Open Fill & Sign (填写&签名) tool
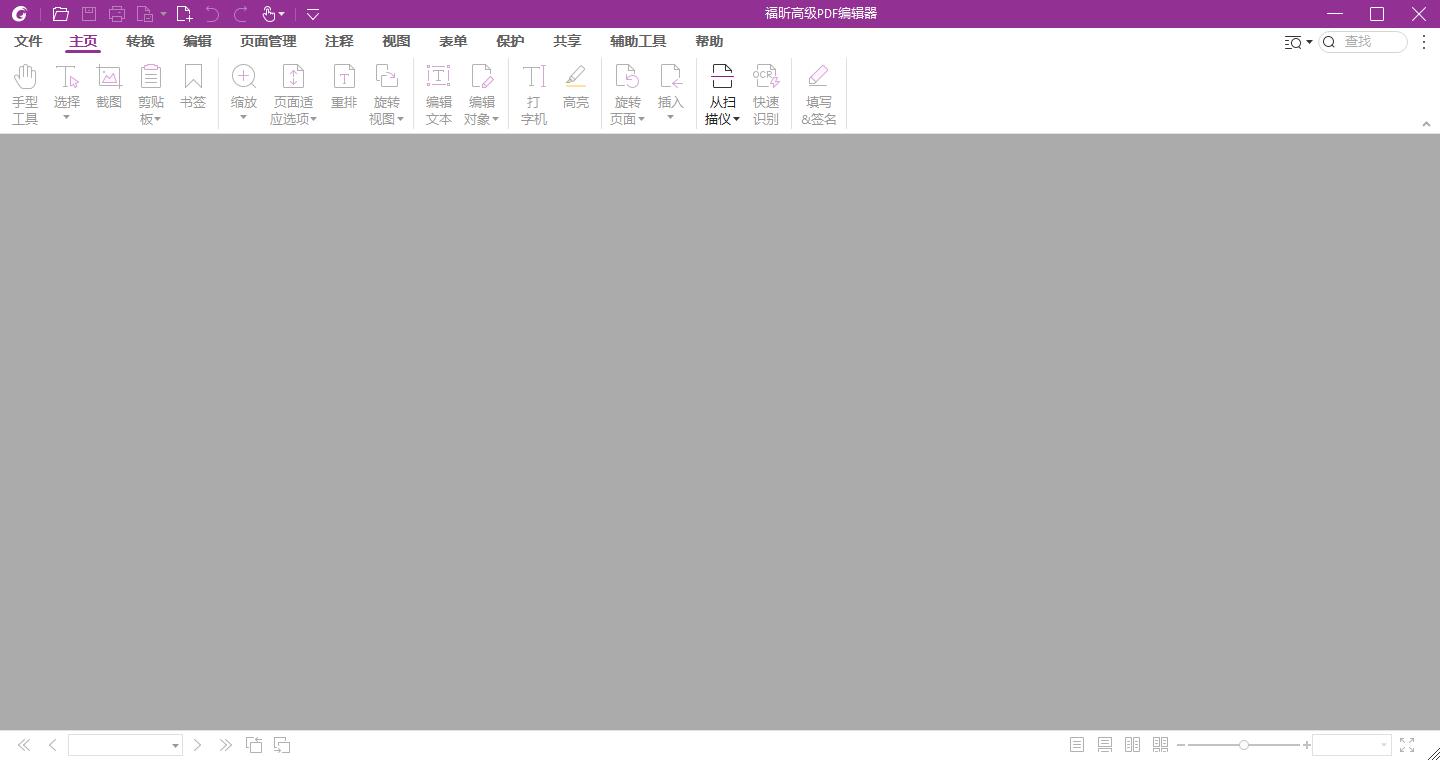 [819, 93]
